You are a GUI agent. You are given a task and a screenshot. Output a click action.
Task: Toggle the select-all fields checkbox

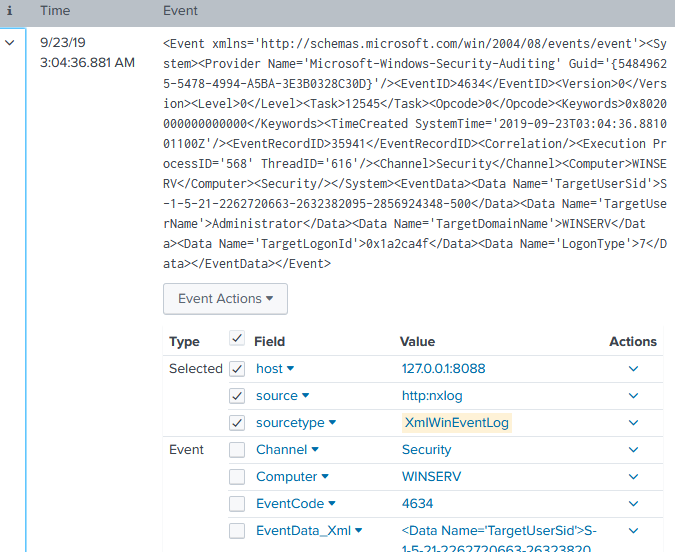tap(237, 338)
